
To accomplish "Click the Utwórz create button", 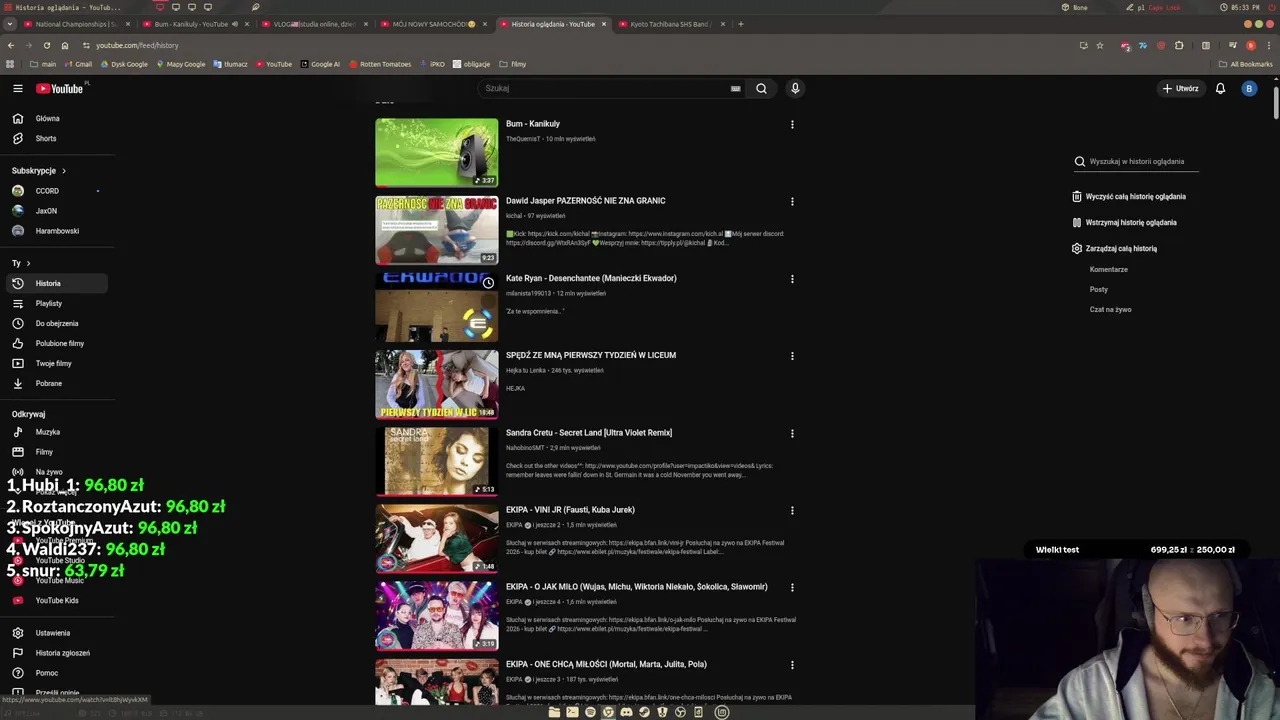I will pyautogui.click(x=1180, y=88).
